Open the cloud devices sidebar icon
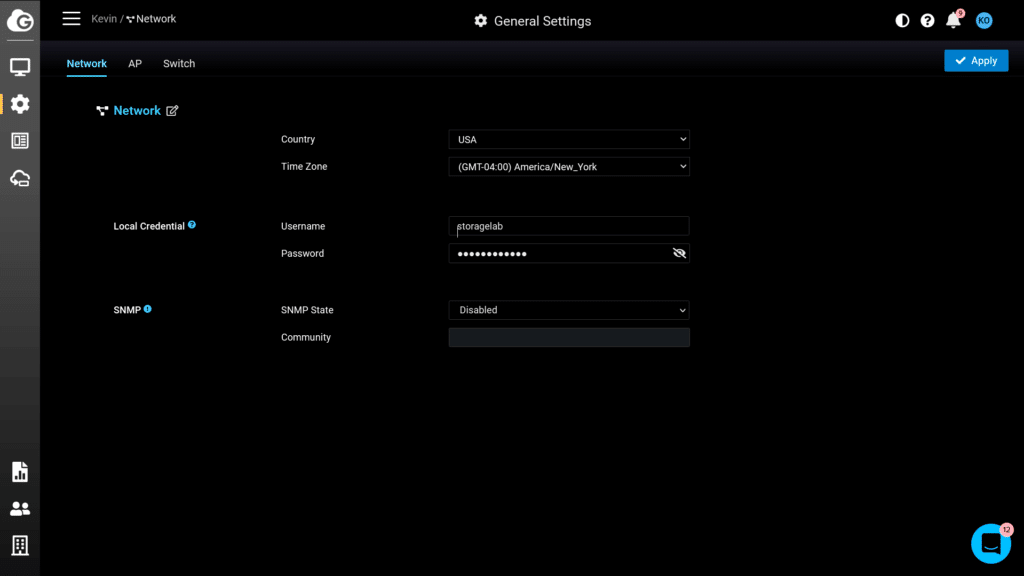The height and width of the screenshot is (576, 1024). (20, 178)
